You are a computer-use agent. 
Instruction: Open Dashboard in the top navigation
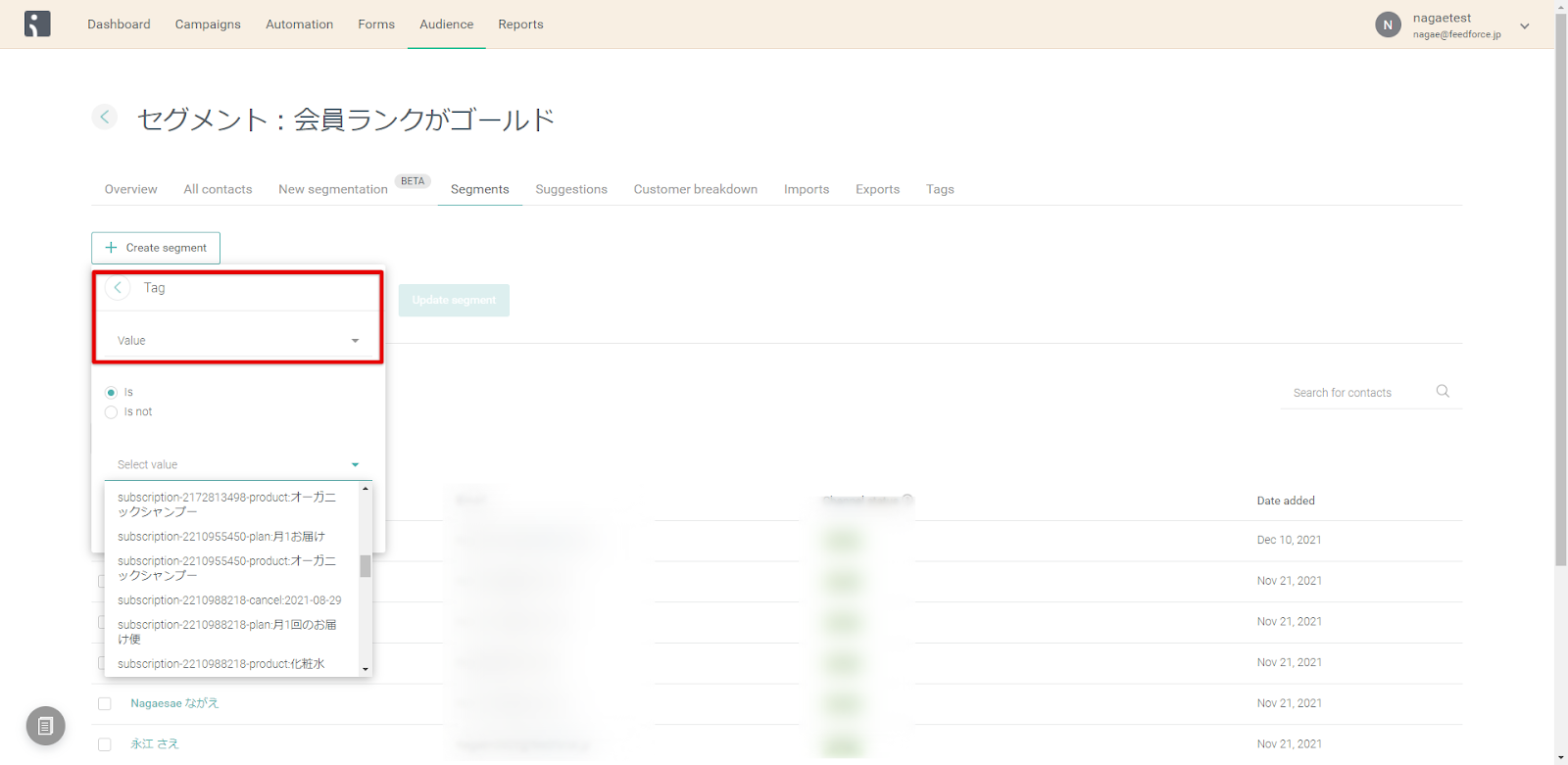tap(119, 24)
